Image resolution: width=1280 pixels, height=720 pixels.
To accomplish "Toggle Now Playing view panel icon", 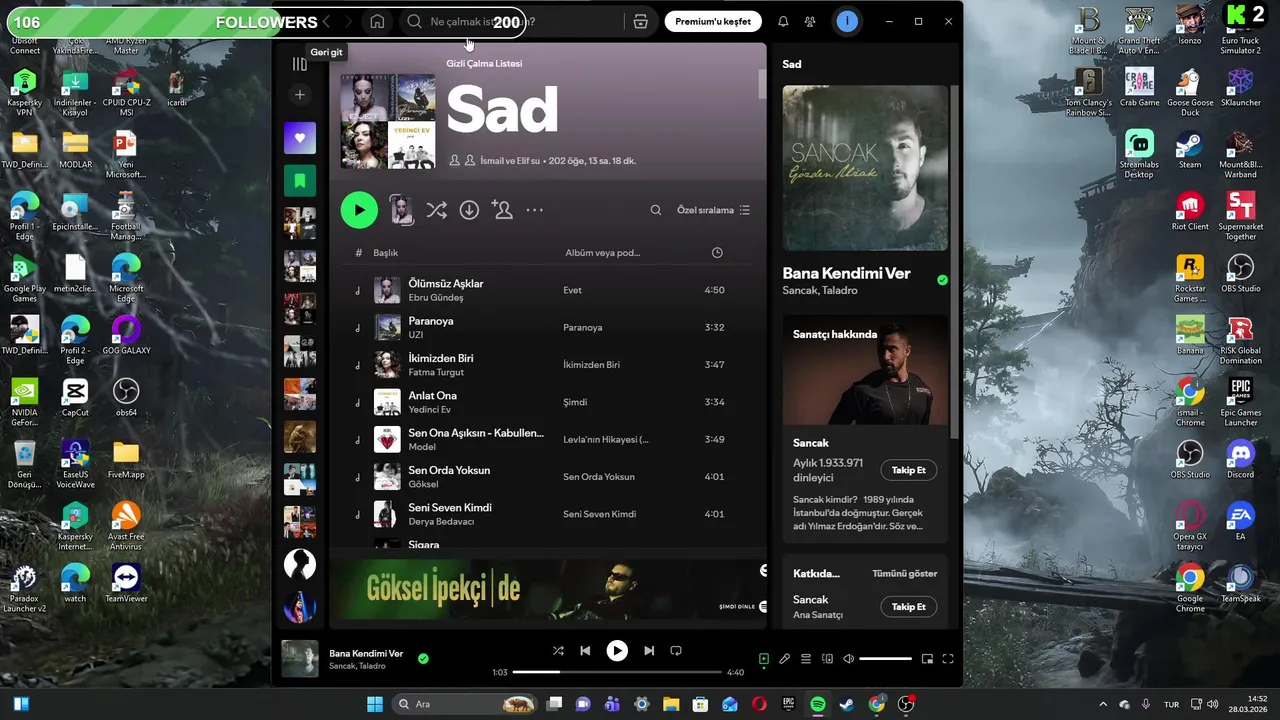I will pos(764,659).
